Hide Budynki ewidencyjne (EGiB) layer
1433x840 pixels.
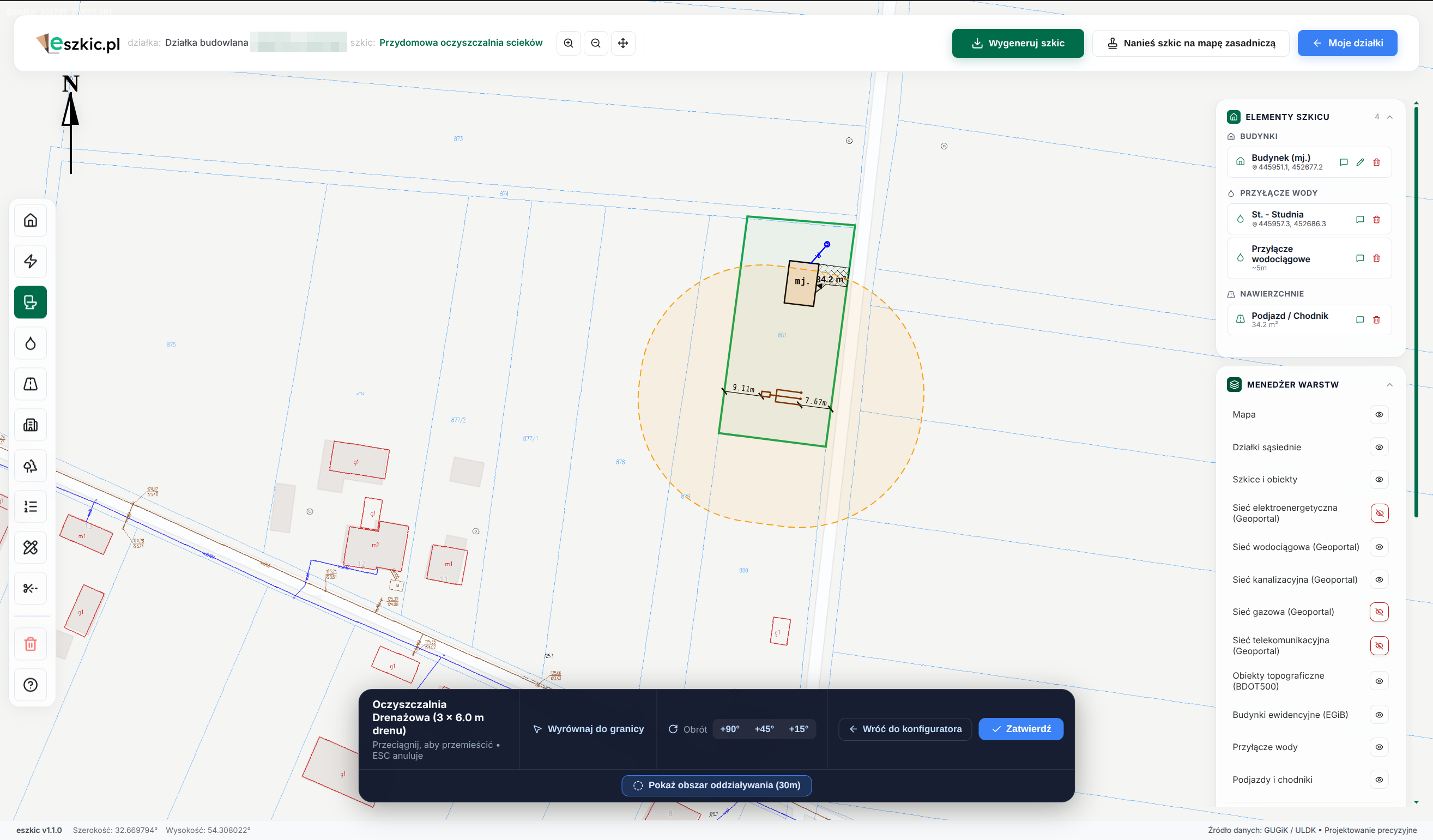point(1379,716)
